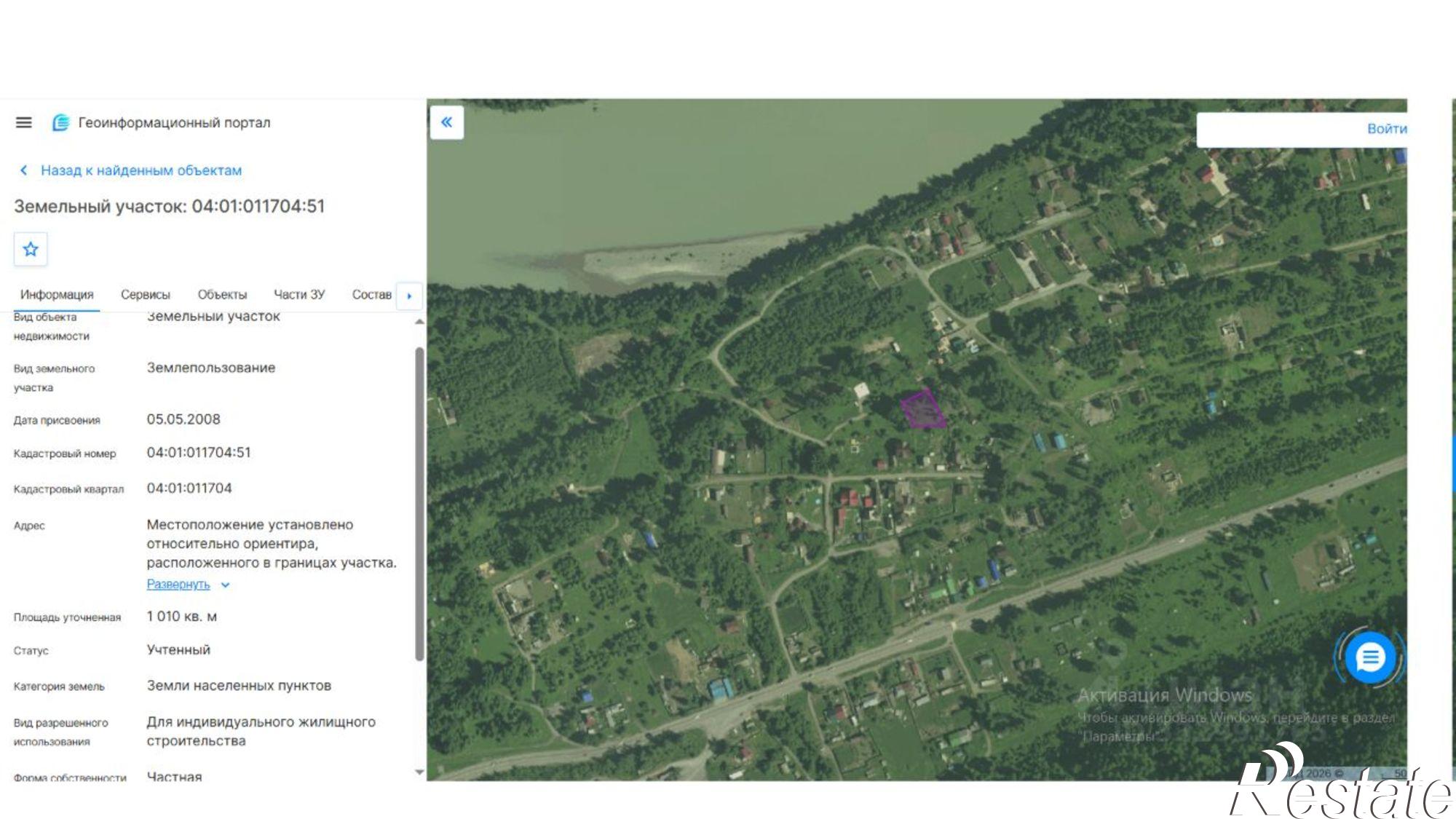
Task: Select the Информация tab
Action: click(57, 295)
